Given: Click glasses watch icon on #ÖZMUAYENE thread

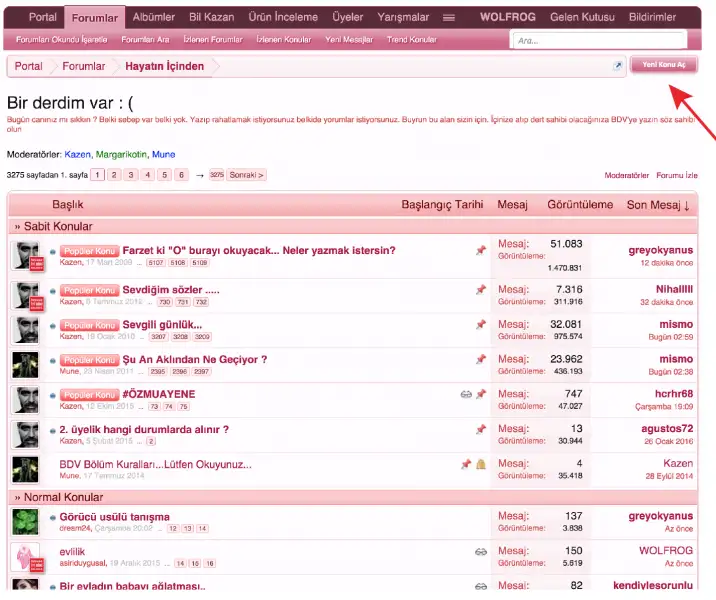Looking at the screenshot, I should click(466, 394).
